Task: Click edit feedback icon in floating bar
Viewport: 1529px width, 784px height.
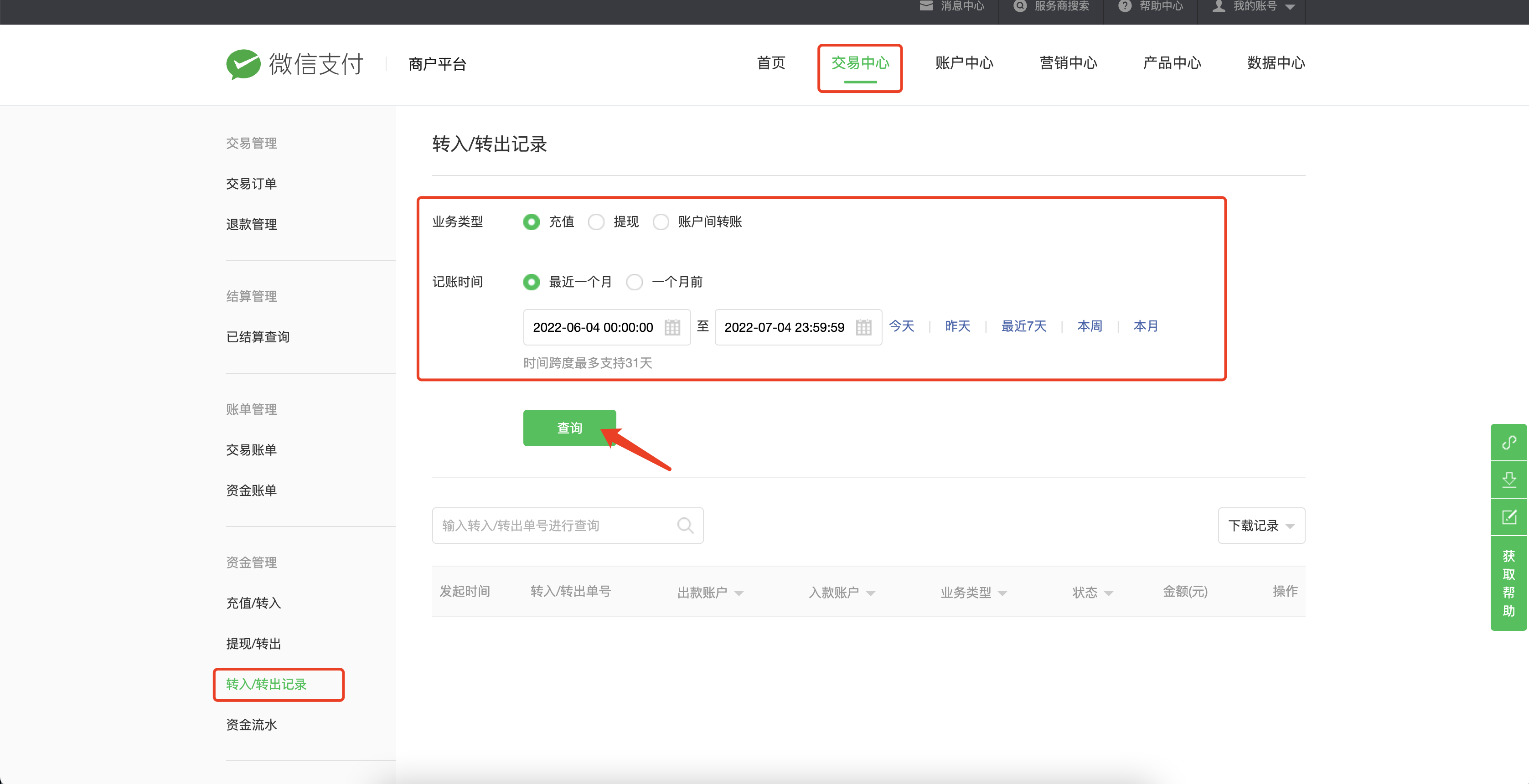Action: [x=1509, y=517]
